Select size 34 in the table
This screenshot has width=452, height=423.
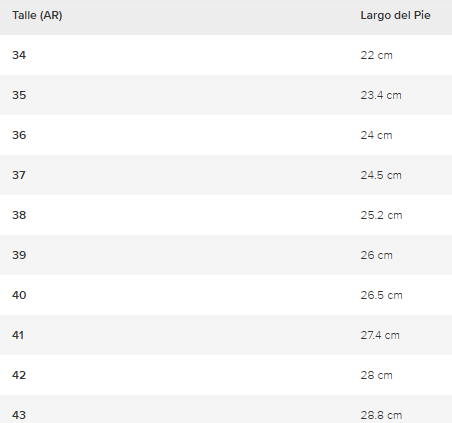(19, 55)
